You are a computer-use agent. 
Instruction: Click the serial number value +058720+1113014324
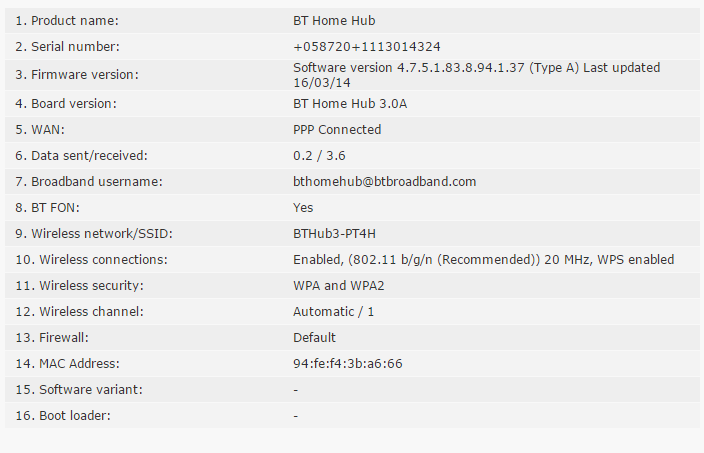[367, 46]
